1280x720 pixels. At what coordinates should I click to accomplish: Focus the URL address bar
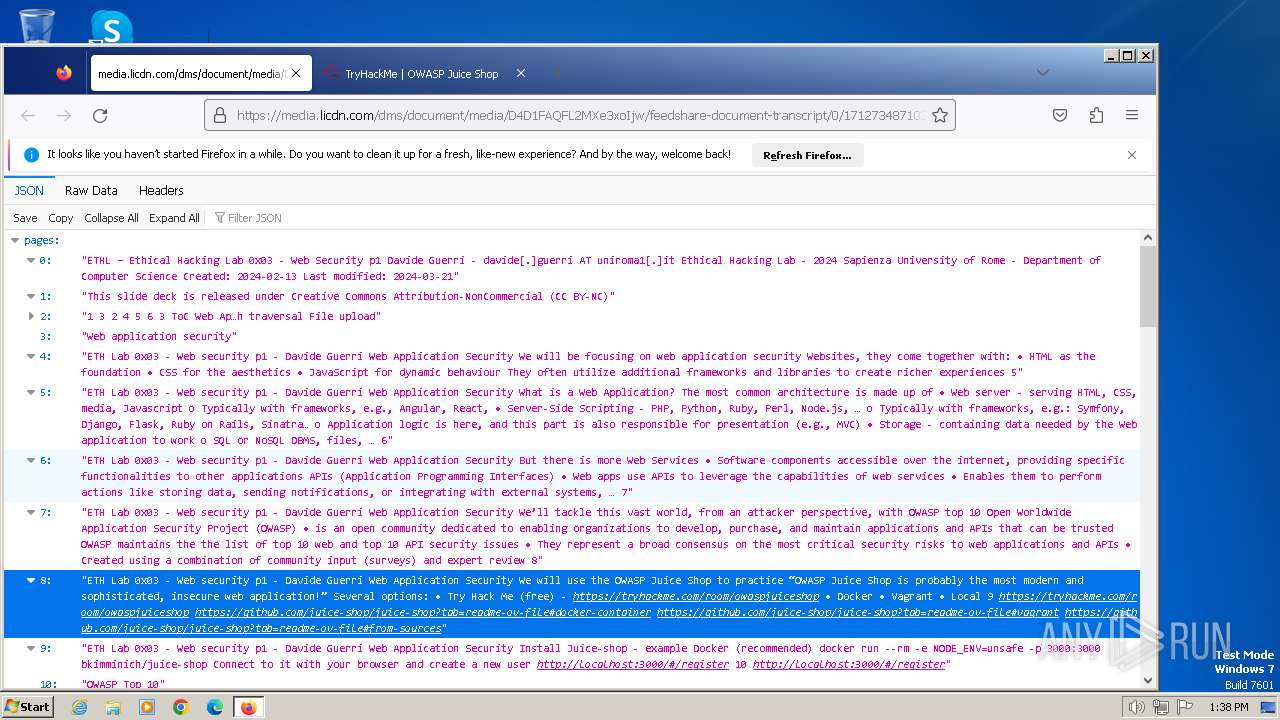pos(580,115)
